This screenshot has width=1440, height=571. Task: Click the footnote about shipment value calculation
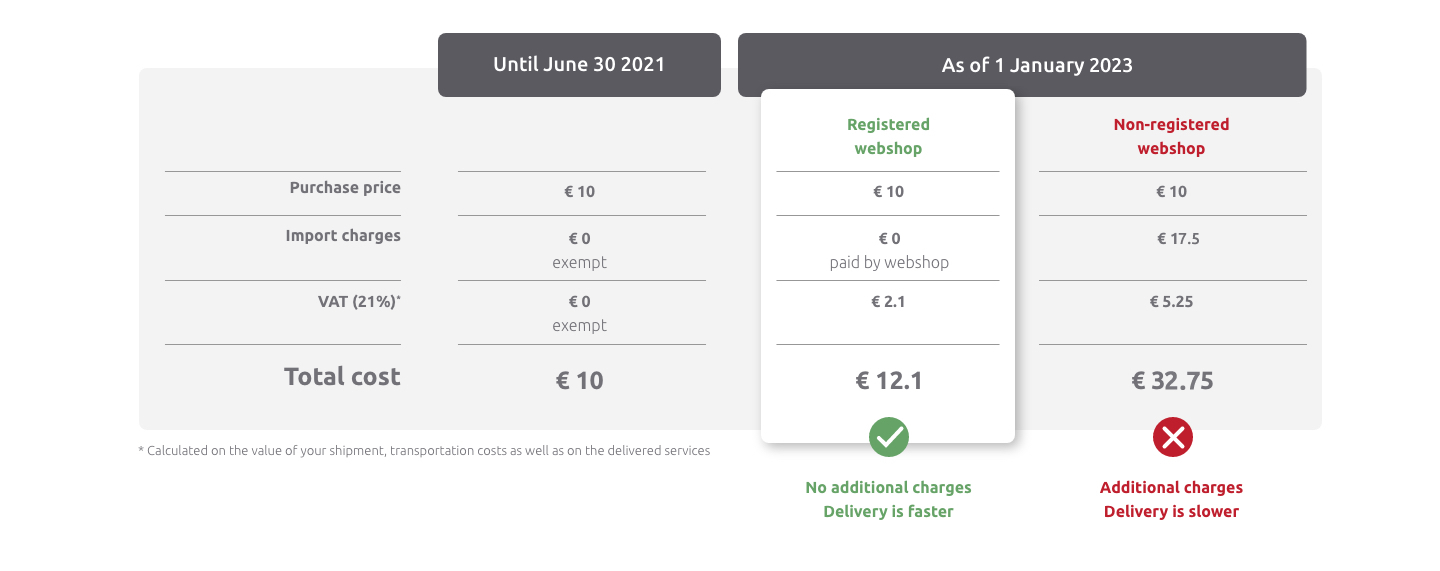(424, 451)
